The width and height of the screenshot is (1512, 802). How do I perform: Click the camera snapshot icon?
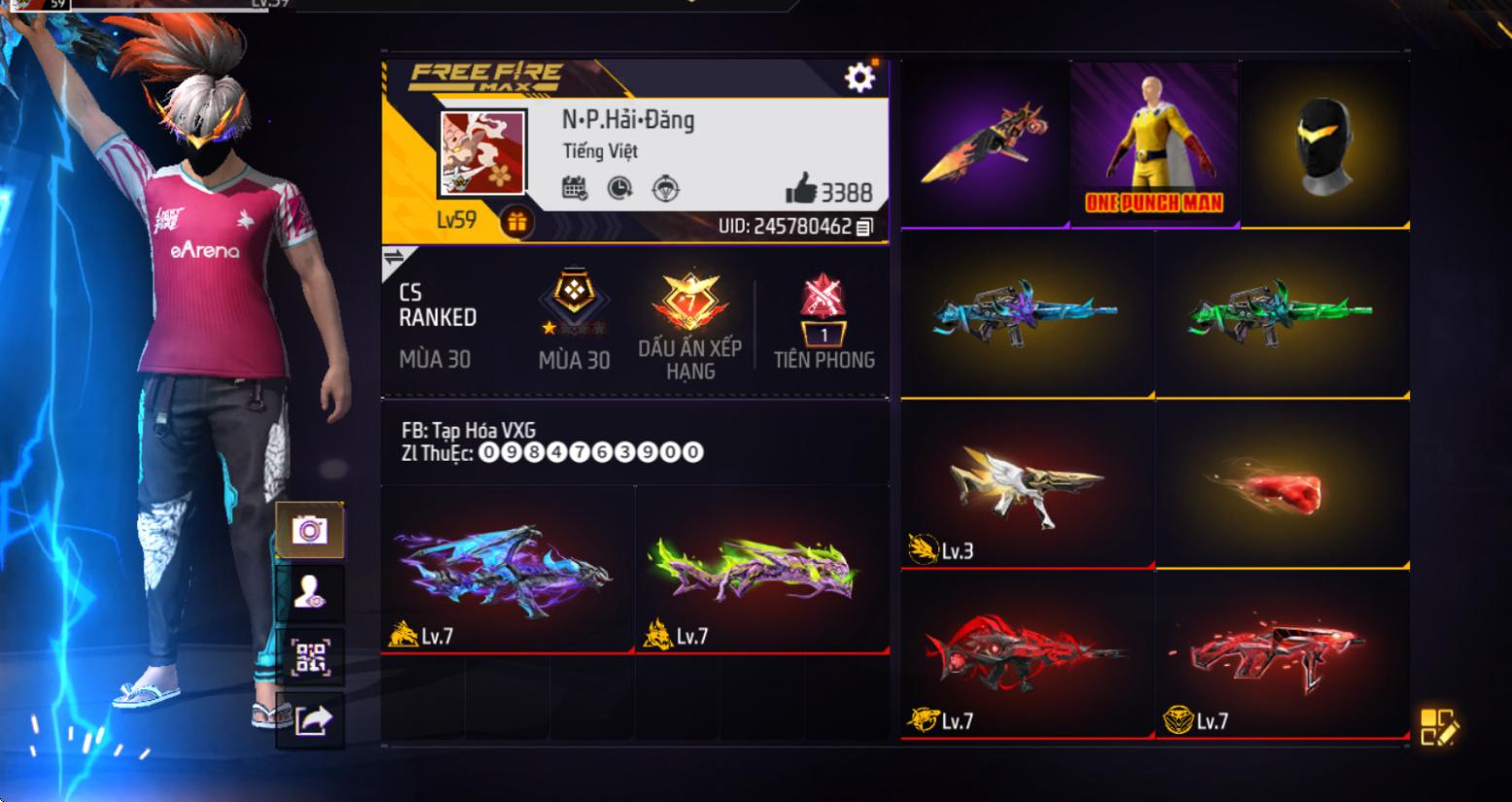tap(310, 530)
